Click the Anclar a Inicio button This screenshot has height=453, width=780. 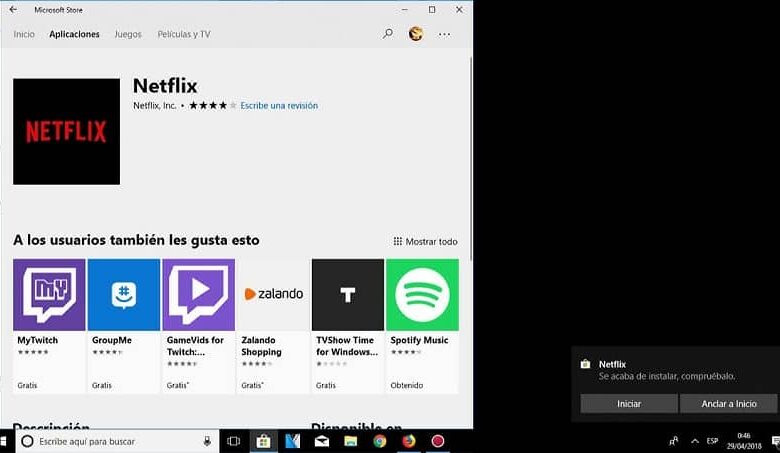coord(729,404)
